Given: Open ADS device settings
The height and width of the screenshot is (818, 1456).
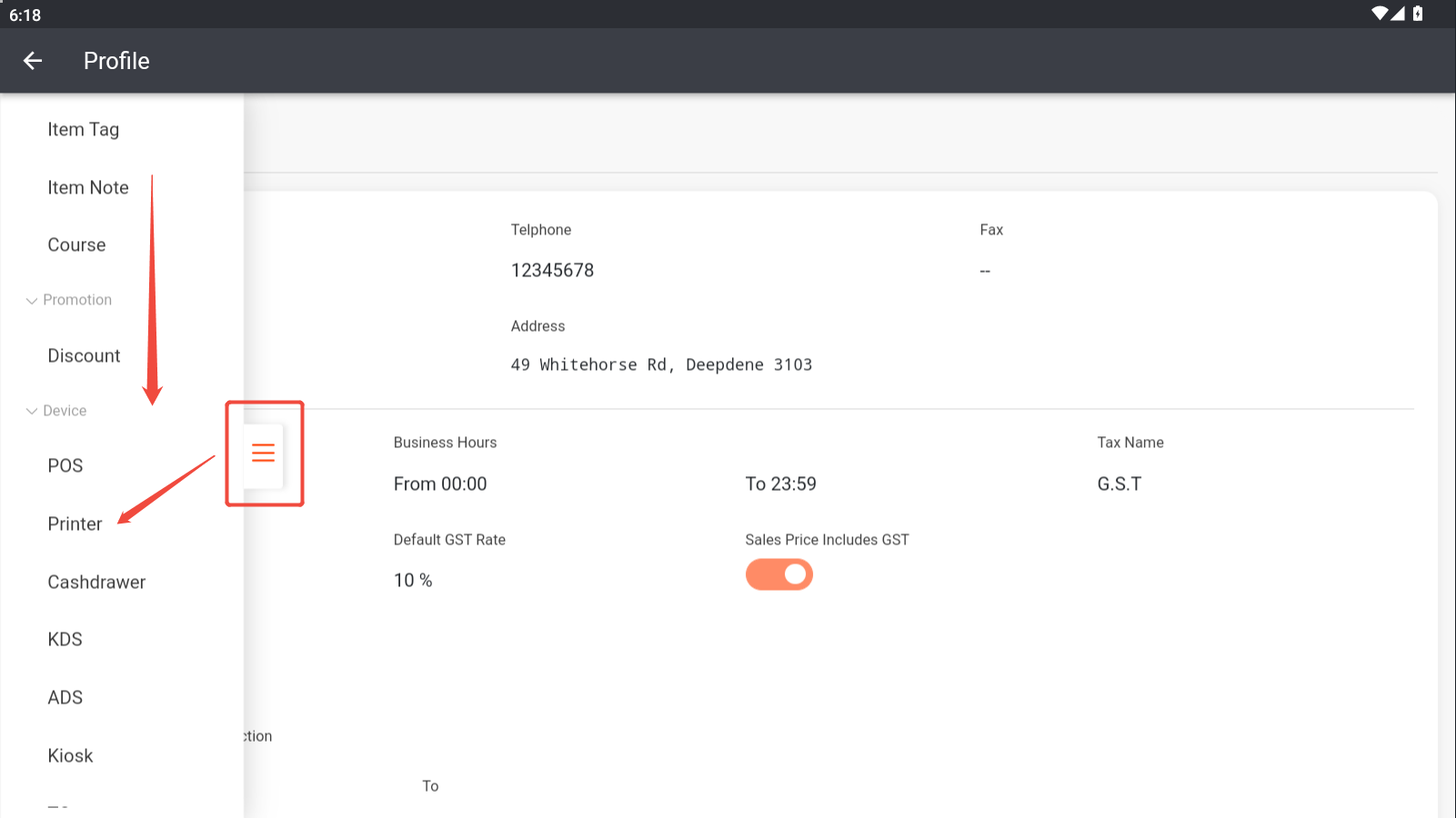Looking at the screenshot, I should point(65,698).
